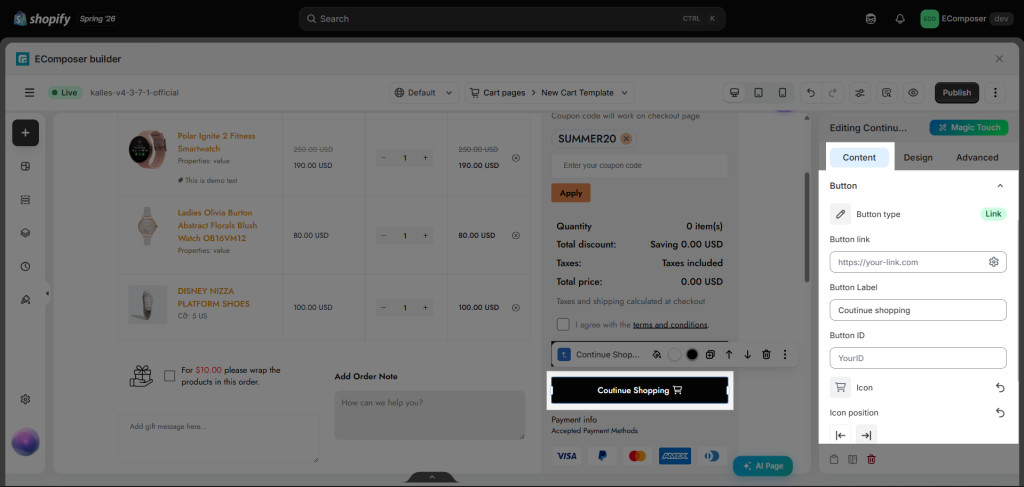Image resolution: width=1024 pixels, height=487 pixels.
Task: Click the Shopify notifications bell
Action: pyautogui.click(x=901, y=19)
